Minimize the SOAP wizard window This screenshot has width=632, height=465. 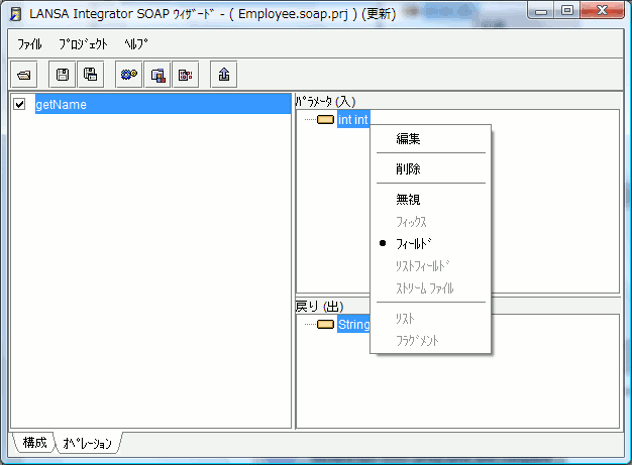(541, 10)
